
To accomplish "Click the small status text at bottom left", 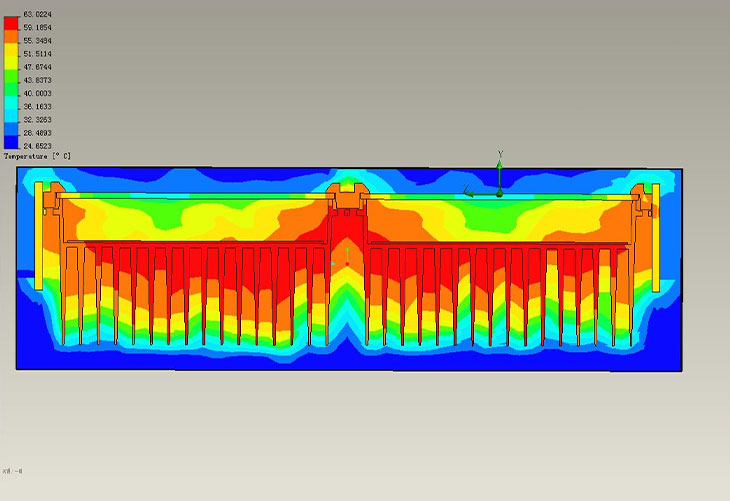I will tap(12, 470).
